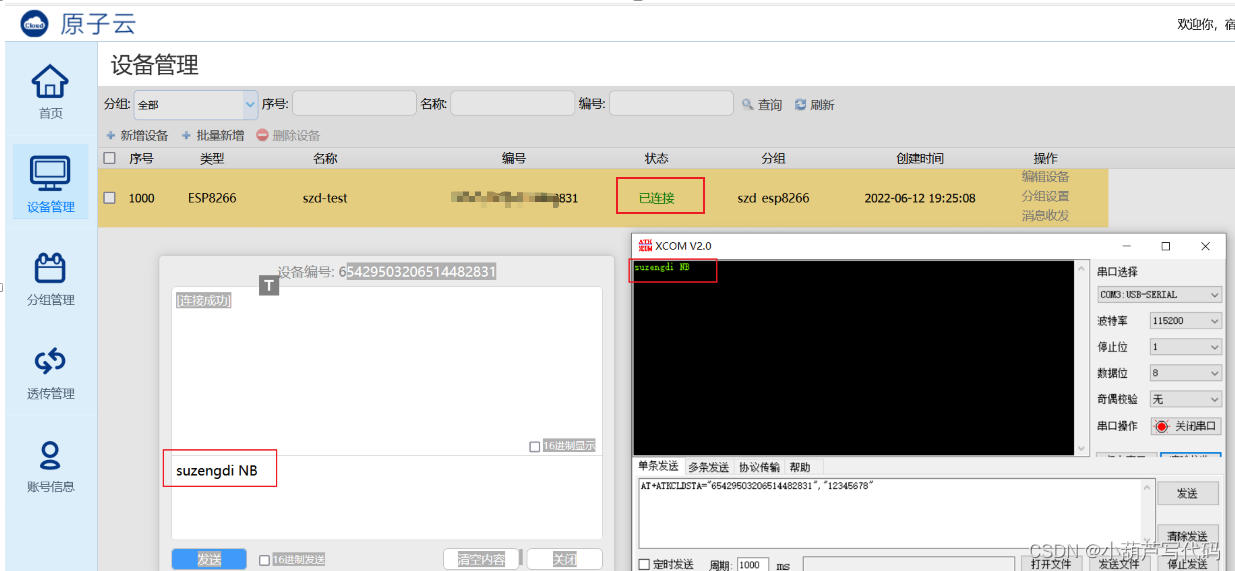Screen dimensions: 1235x571
Task: Open 账号信息 person icon in sidebar
Action: pyautogui.click(x=50, y=456)
